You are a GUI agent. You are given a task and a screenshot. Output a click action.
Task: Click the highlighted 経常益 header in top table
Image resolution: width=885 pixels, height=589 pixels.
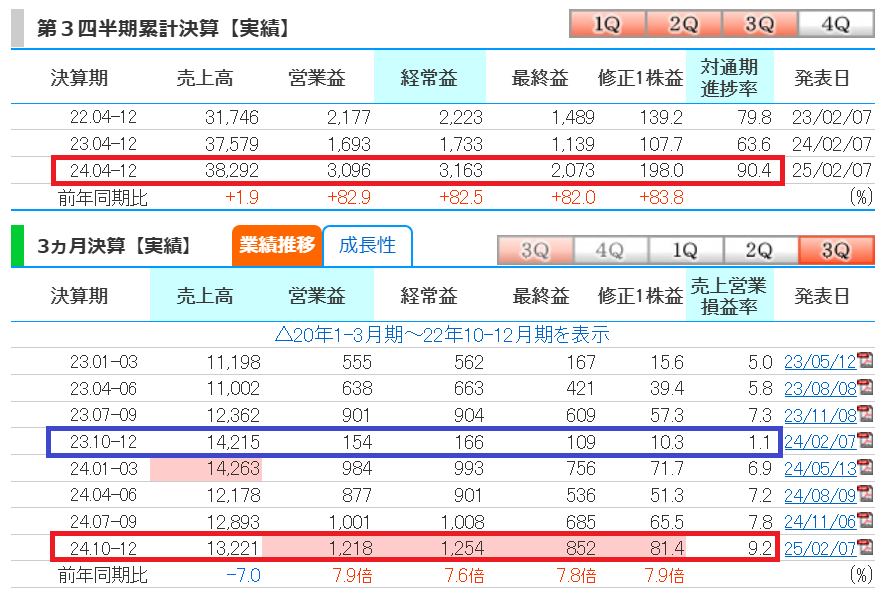click(430, 77)
